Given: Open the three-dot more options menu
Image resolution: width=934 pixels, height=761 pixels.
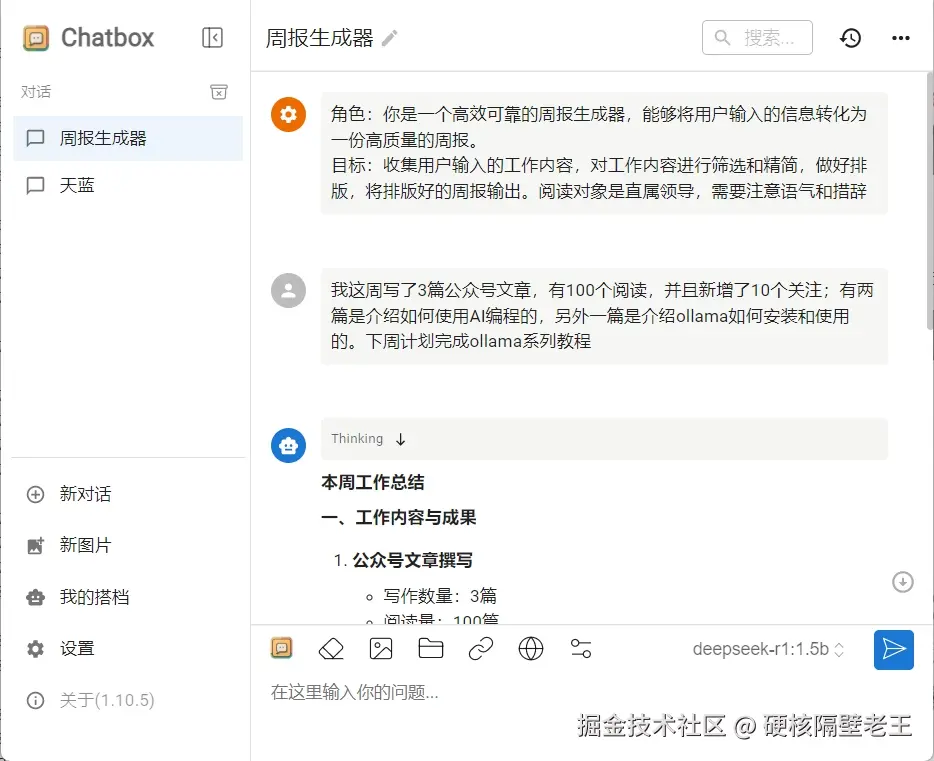Looking at the screenshot, I should (901, 38).
